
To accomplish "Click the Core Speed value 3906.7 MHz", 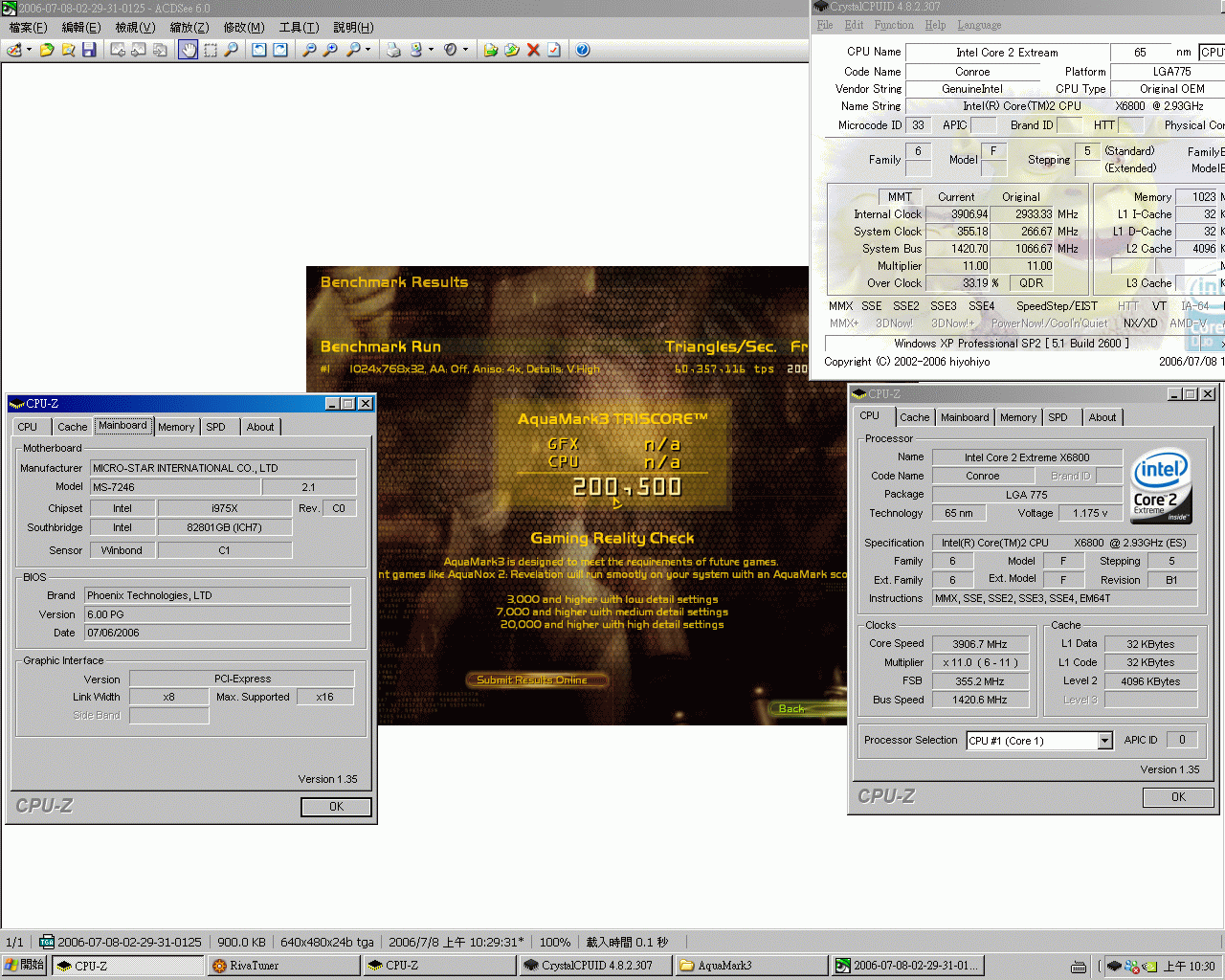I will pyautogui.click(x=980, y=644).
